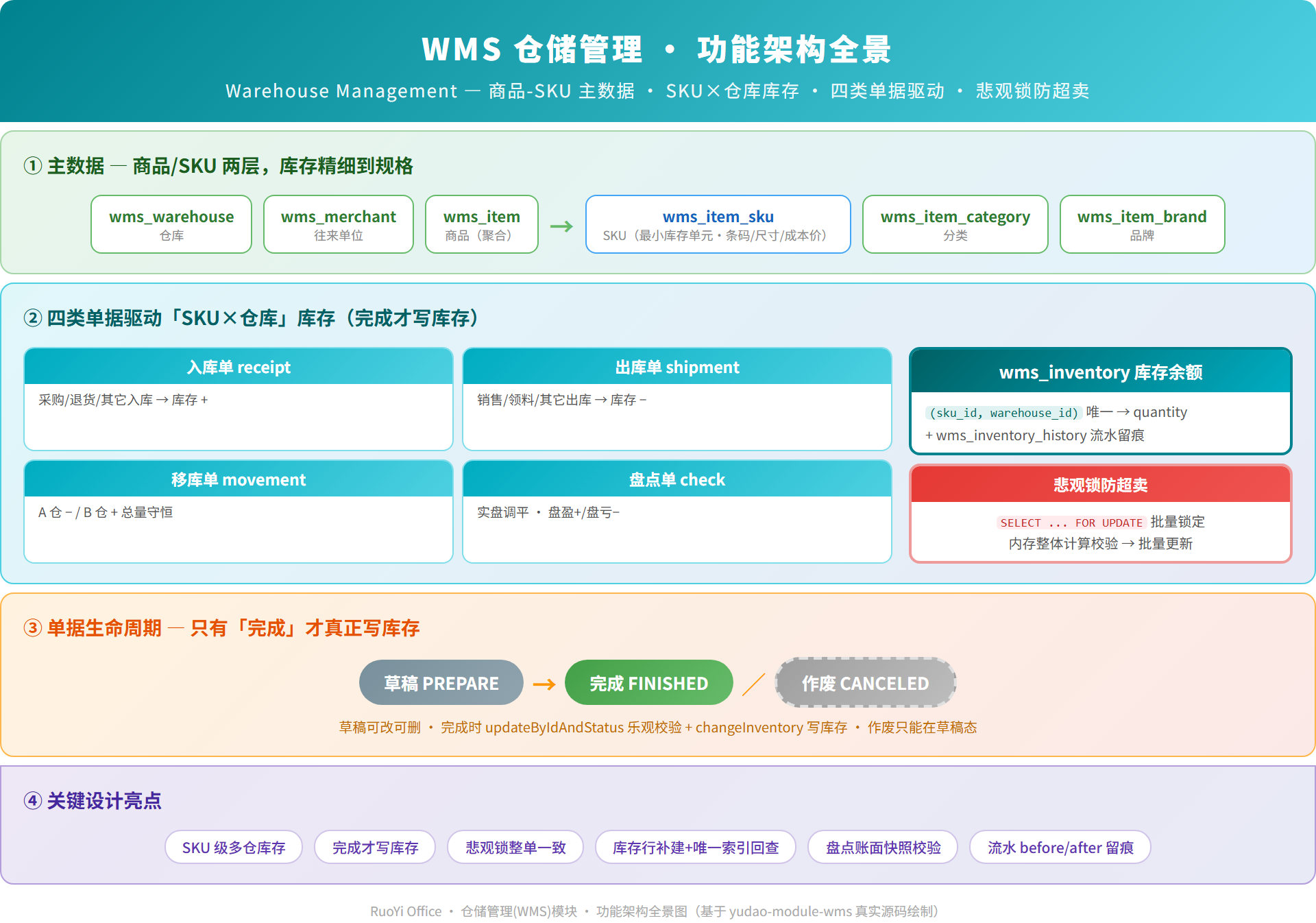The height and width of the screenshot is (923, 1316).
Task: Click text 采购/退货/其它入库 → 库存 +
Action: [x=123, y=400]
